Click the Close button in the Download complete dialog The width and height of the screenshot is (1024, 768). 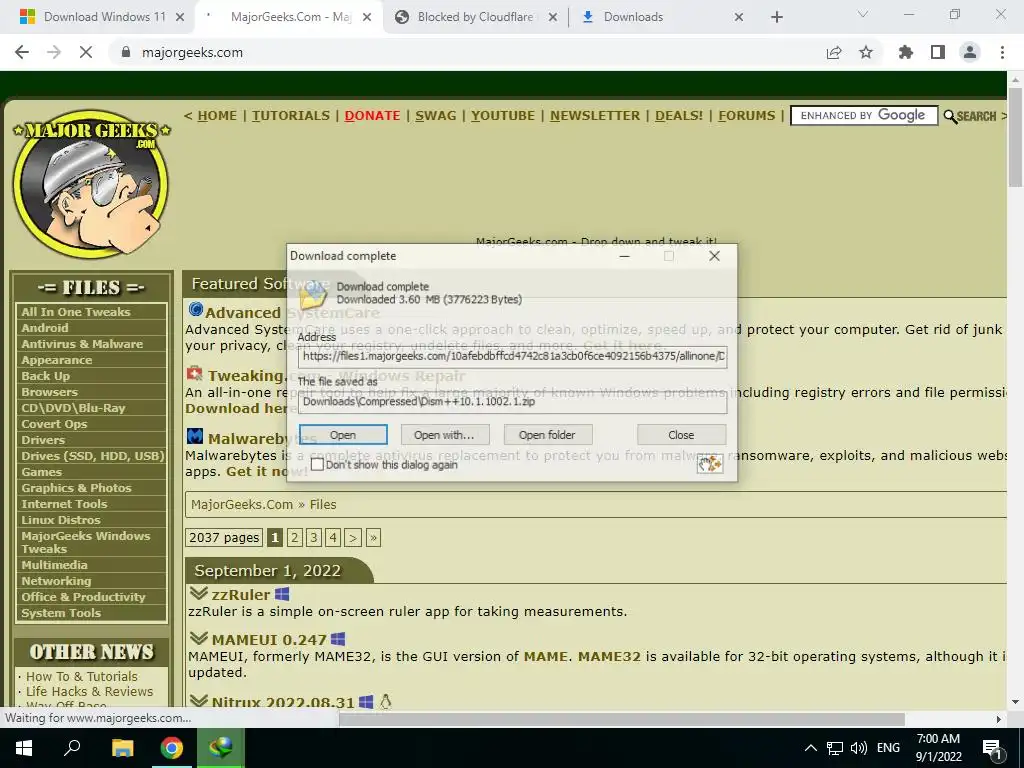[681, 435]
